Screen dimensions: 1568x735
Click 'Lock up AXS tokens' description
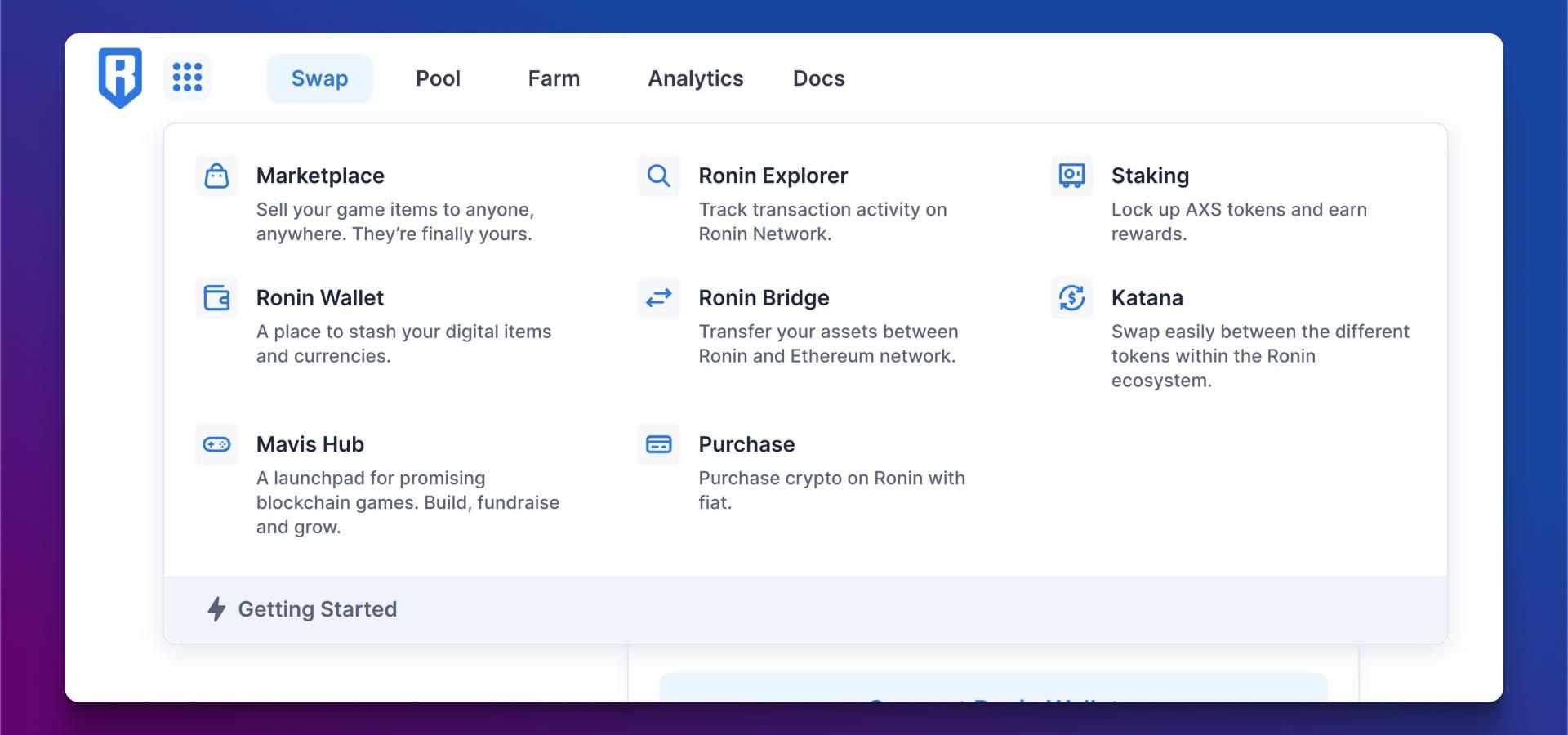click(x=1239, y=221)
